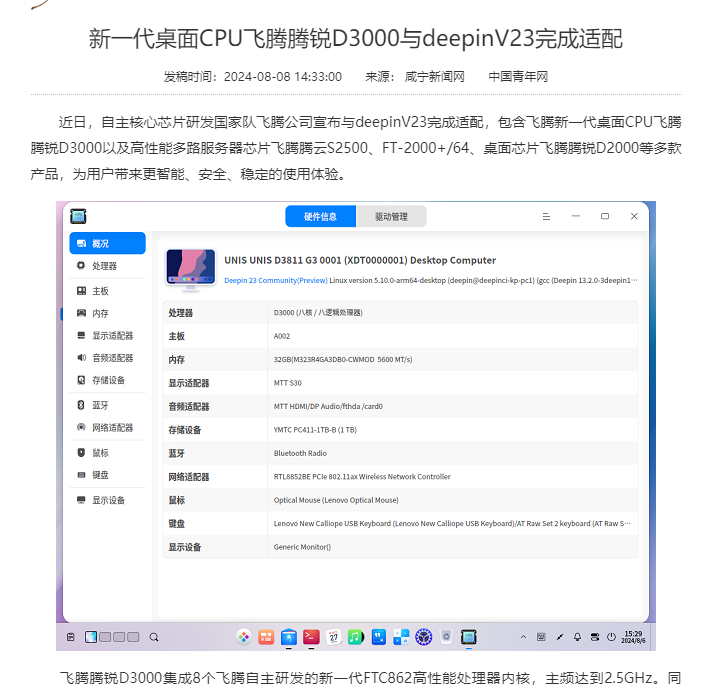Open the blue gear control center icon
719x698 pixels.
tap(424, 637)
